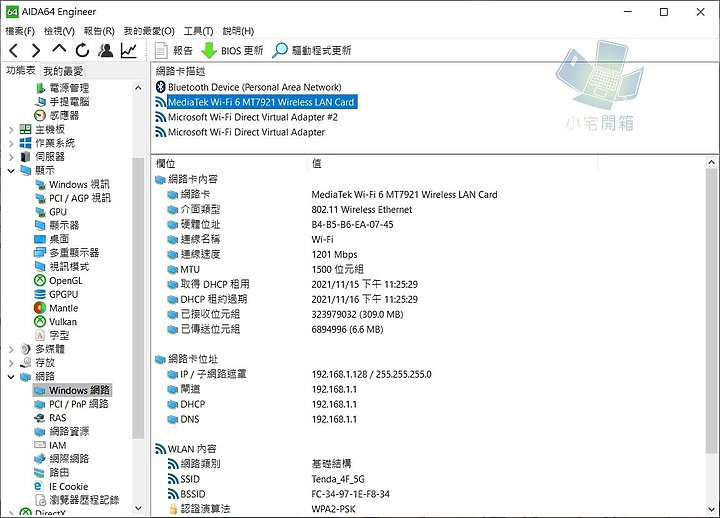Select Microsoft Wi-Fi Direct Virtual Adapter #2

(x=253, y=117)
